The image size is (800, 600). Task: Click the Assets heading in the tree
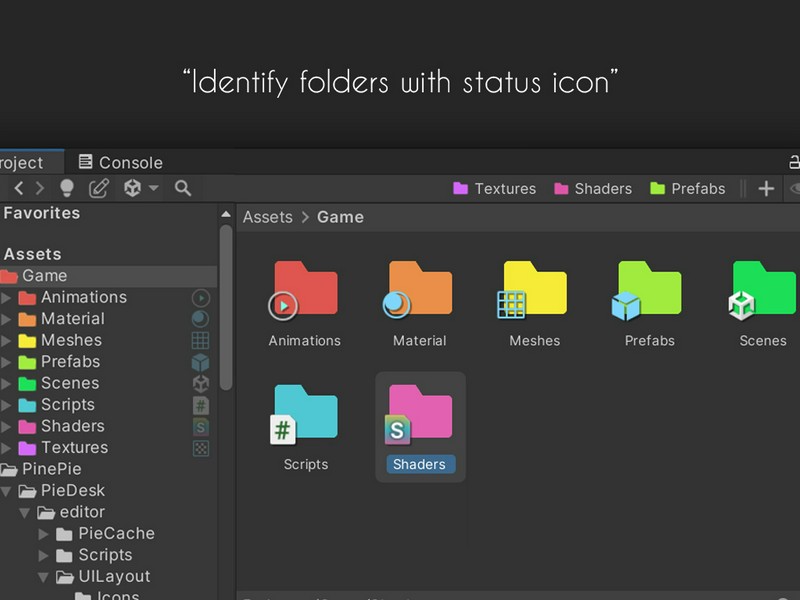pyautogui.click(x=32, y=254)
